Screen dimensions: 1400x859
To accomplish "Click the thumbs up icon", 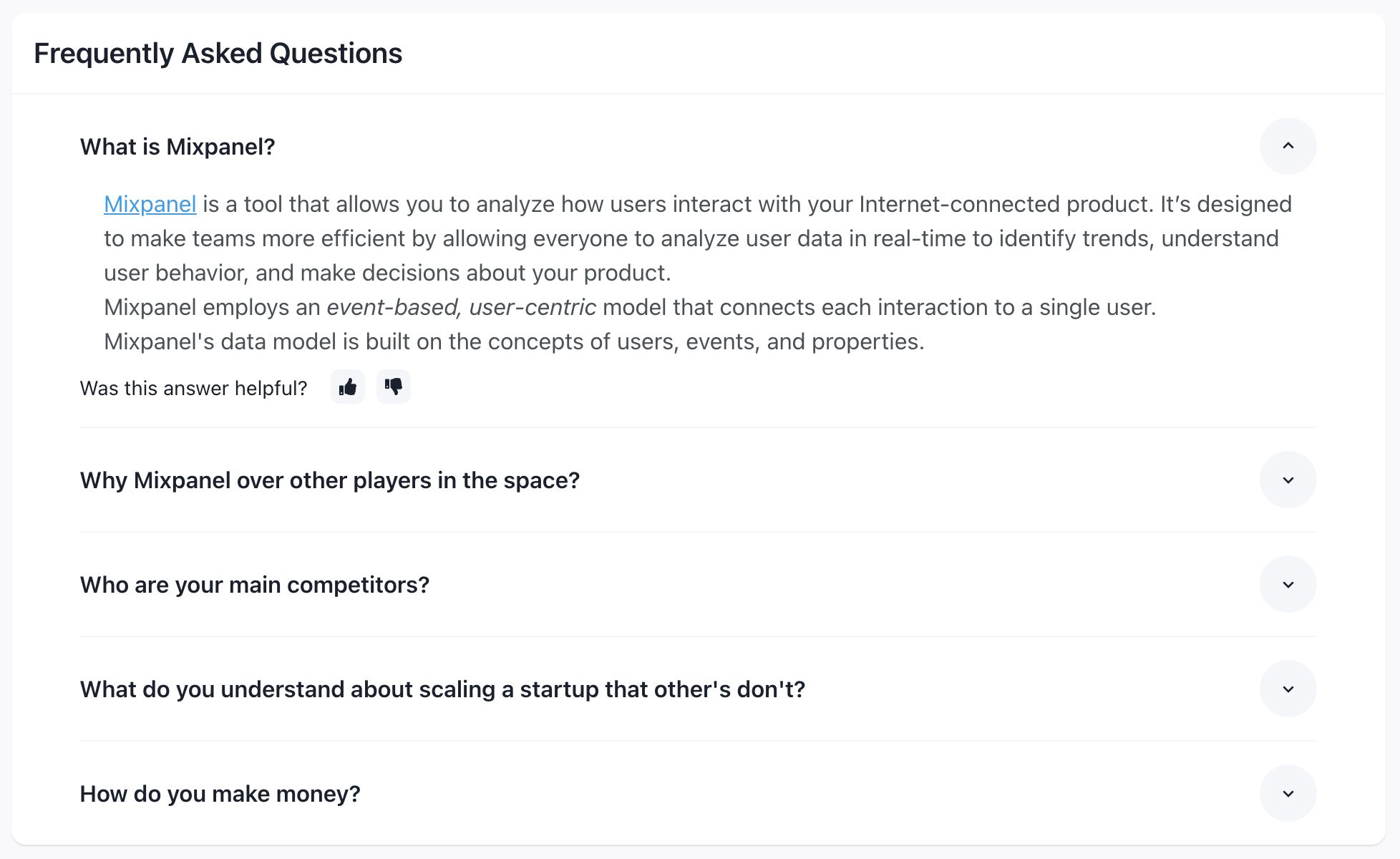I will (348, 387).
